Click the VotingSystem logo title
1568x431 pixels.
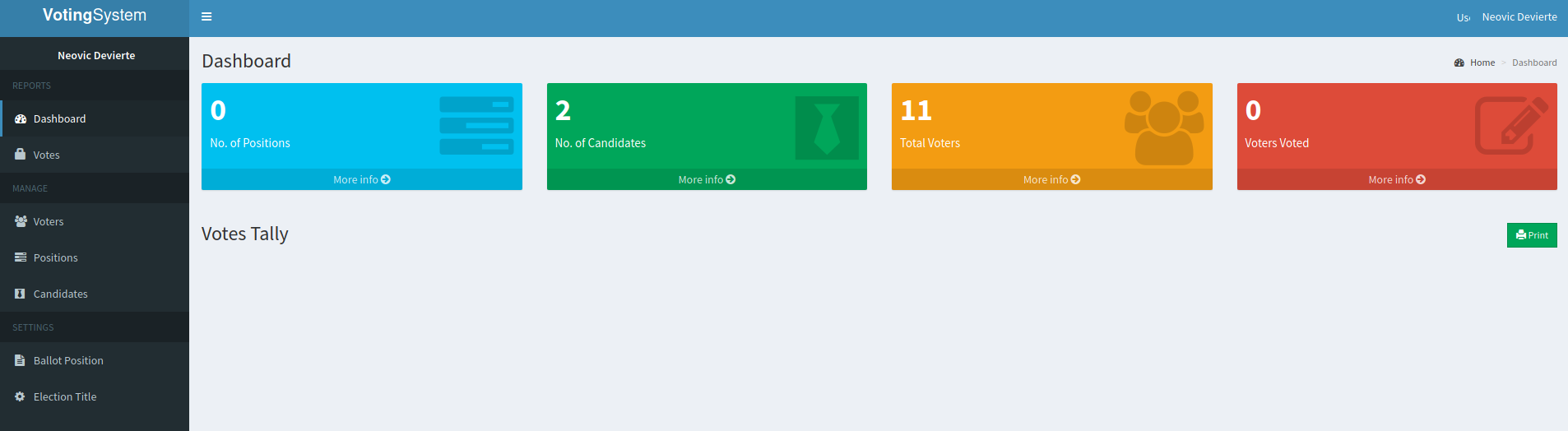click(95, 16)
